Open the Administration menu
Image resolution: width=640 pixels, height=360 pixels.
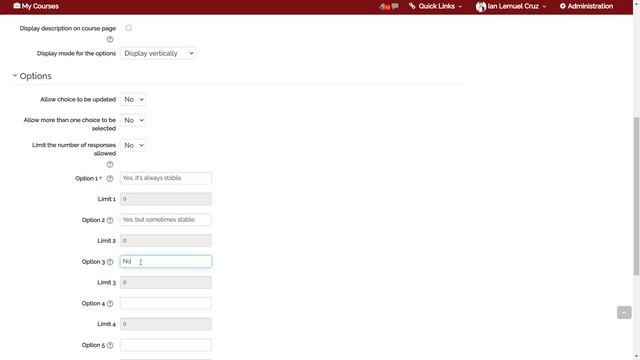click(587, 6)
